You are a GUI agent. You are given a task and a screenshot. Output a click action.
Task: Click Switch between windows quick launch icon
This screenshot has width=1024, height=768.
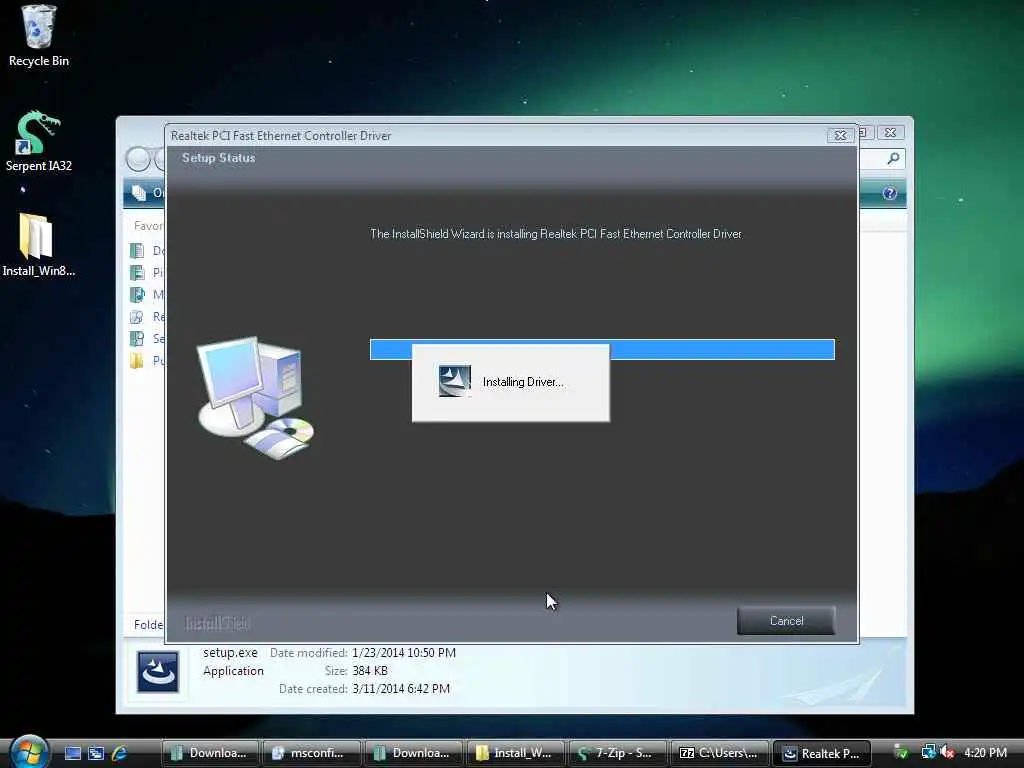95,753
